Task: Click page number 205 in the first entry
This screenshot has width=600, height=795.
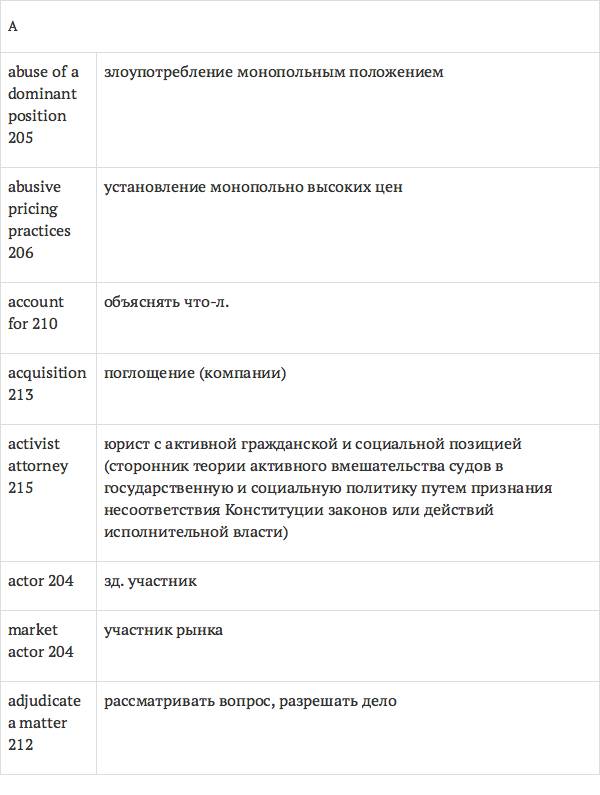Action: coord(21,138)
